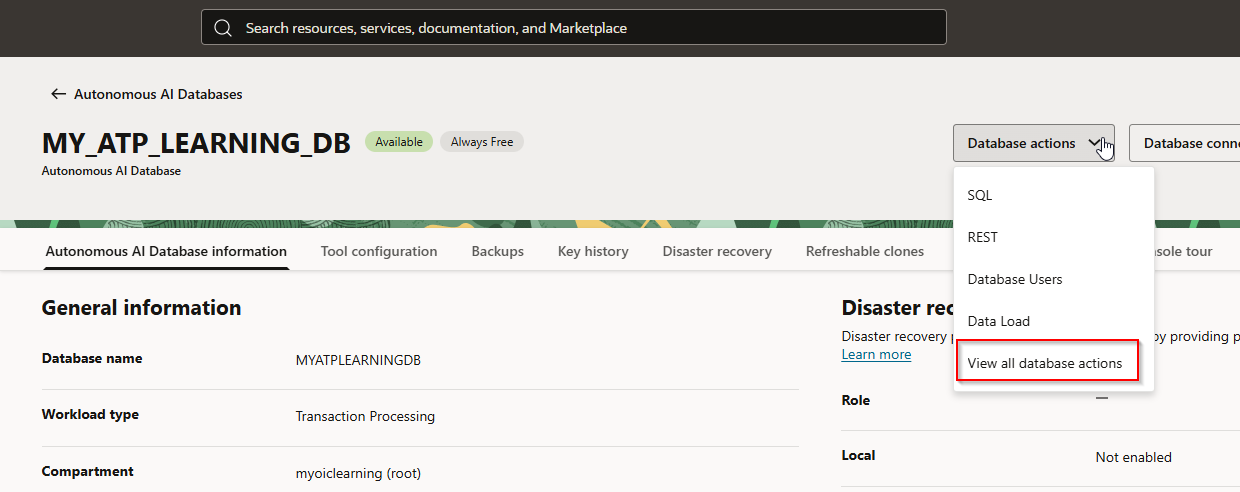Screen dimensions: 1240x492
Task: Go to the Key history tab
Action: click(593, 251)
